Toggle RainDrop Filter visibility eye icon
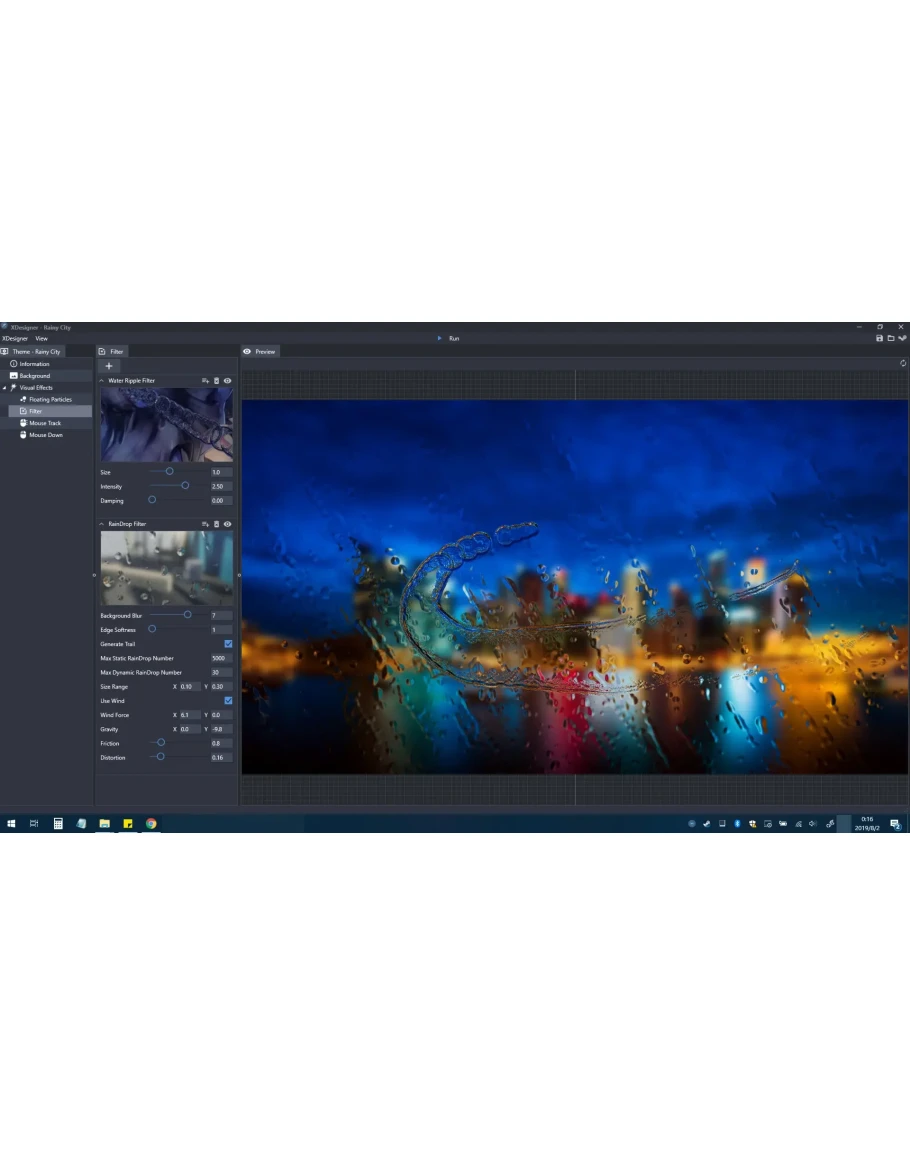This screenshot has width=910, height=1155. 228,524
